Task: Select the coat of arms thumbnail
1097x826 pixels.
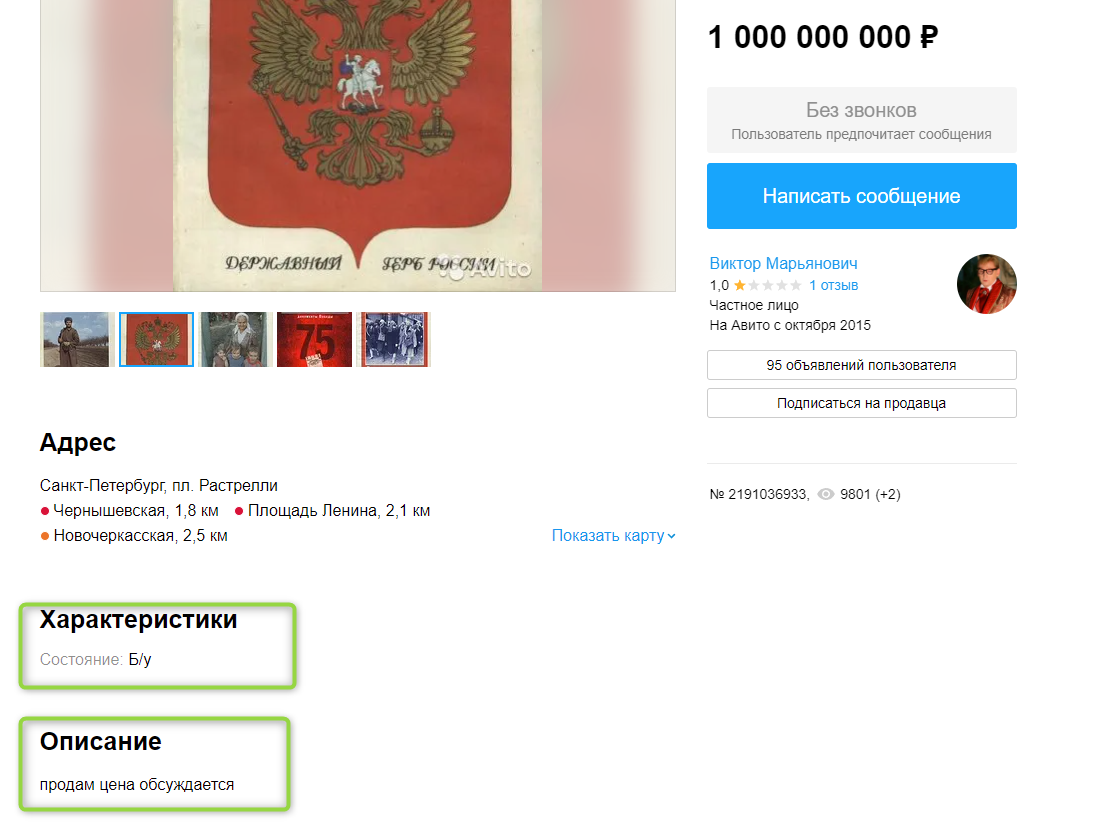Action: coord(156,339)
